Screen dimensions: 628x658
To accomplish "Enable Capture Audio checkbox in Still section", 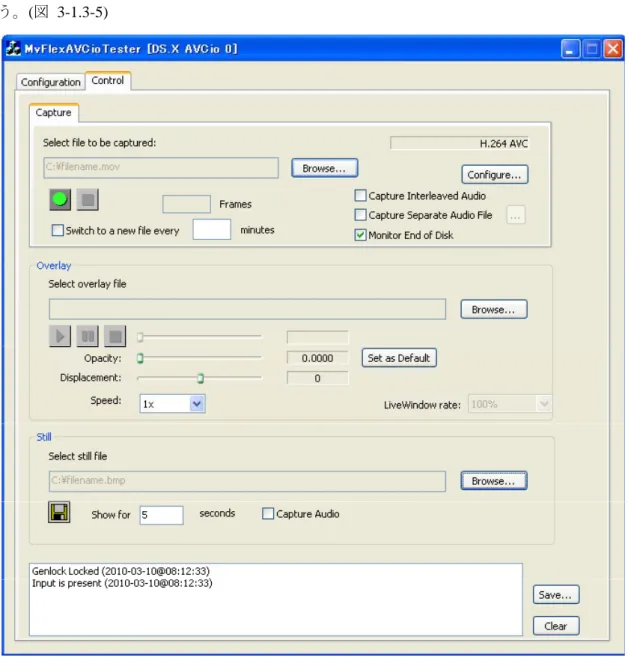I will click(268, 514).
